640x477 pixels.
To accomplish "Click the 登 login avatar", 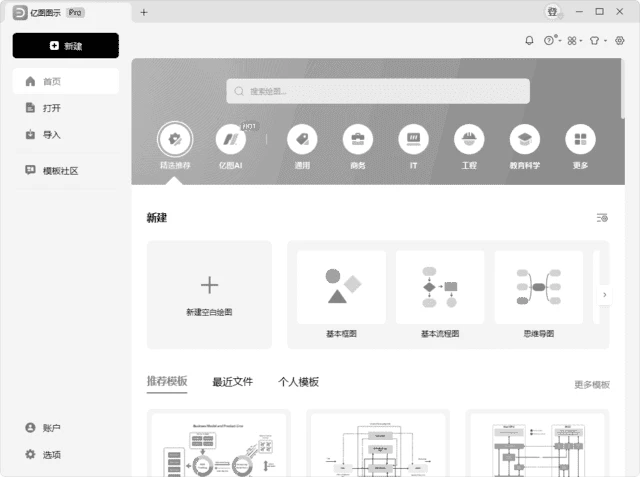I will coord(553,12).
